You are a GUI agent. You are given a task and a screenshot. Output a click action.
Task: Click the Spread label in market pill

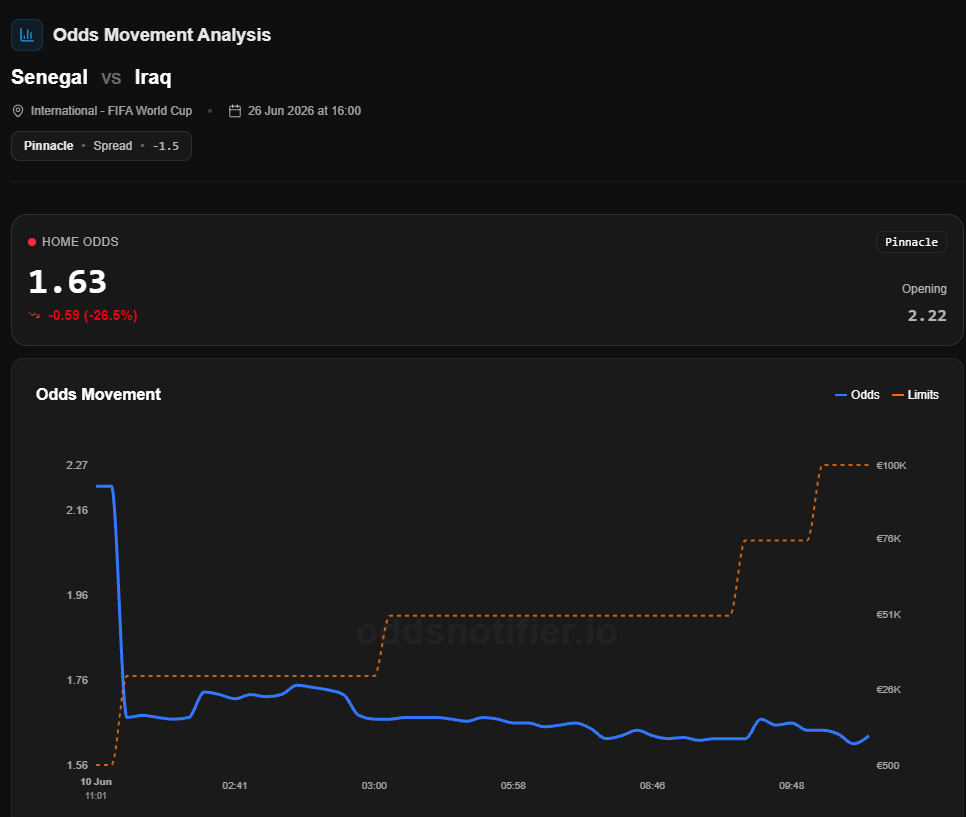click(x=113, y=146)
